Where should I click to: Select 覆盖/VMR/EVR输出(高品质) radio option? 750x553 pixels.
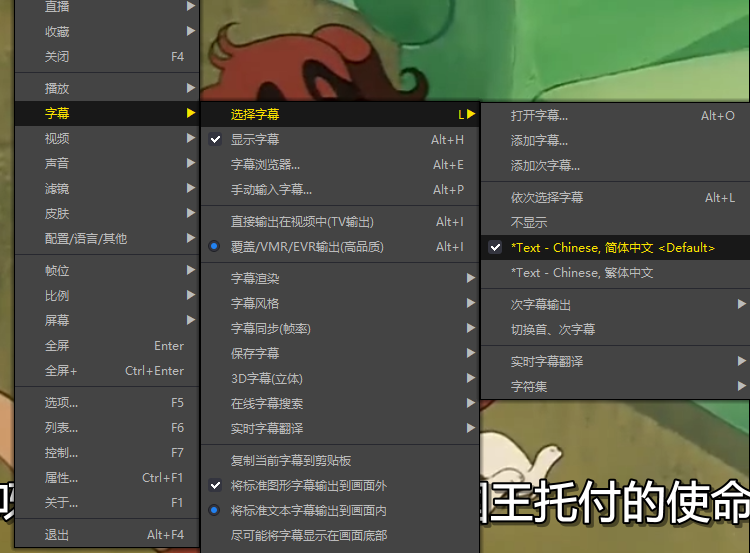point(306,247)
